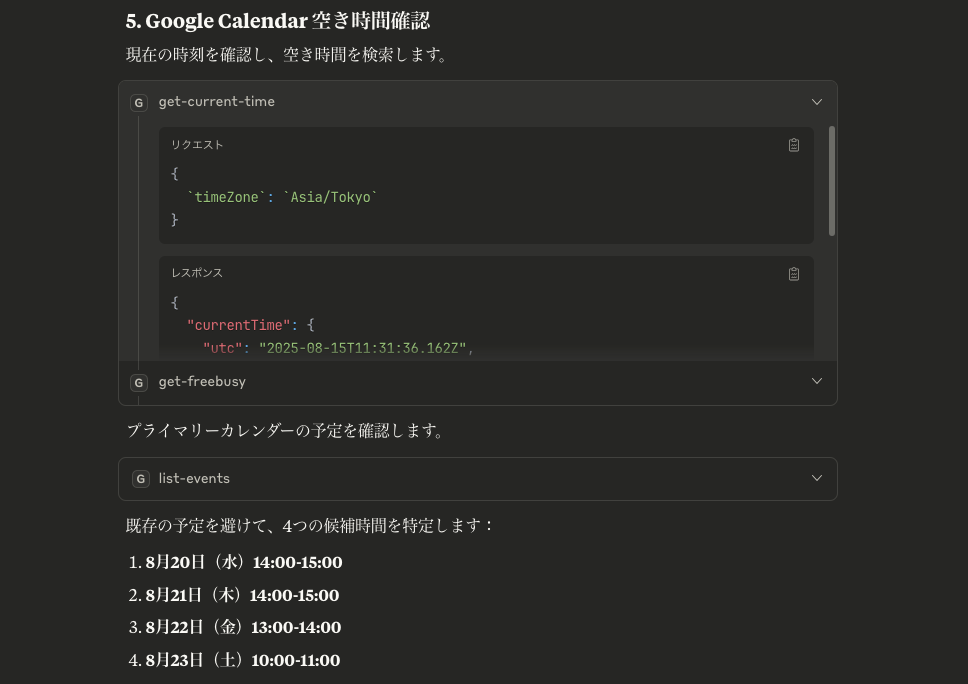This screenshot has width=968, height=684.
Task: Copy the レスポンス JSON with clipboard icon
Action: [x=794, y=273]
